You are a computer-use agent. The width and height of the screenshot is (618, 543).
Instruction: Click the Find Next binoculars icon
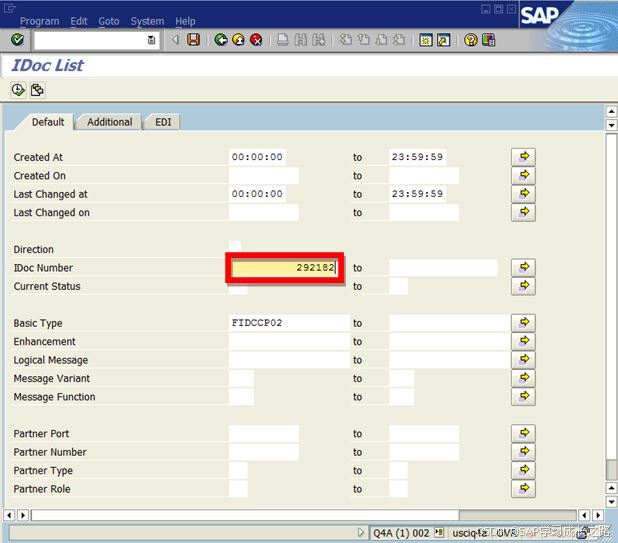coord(319,40)
